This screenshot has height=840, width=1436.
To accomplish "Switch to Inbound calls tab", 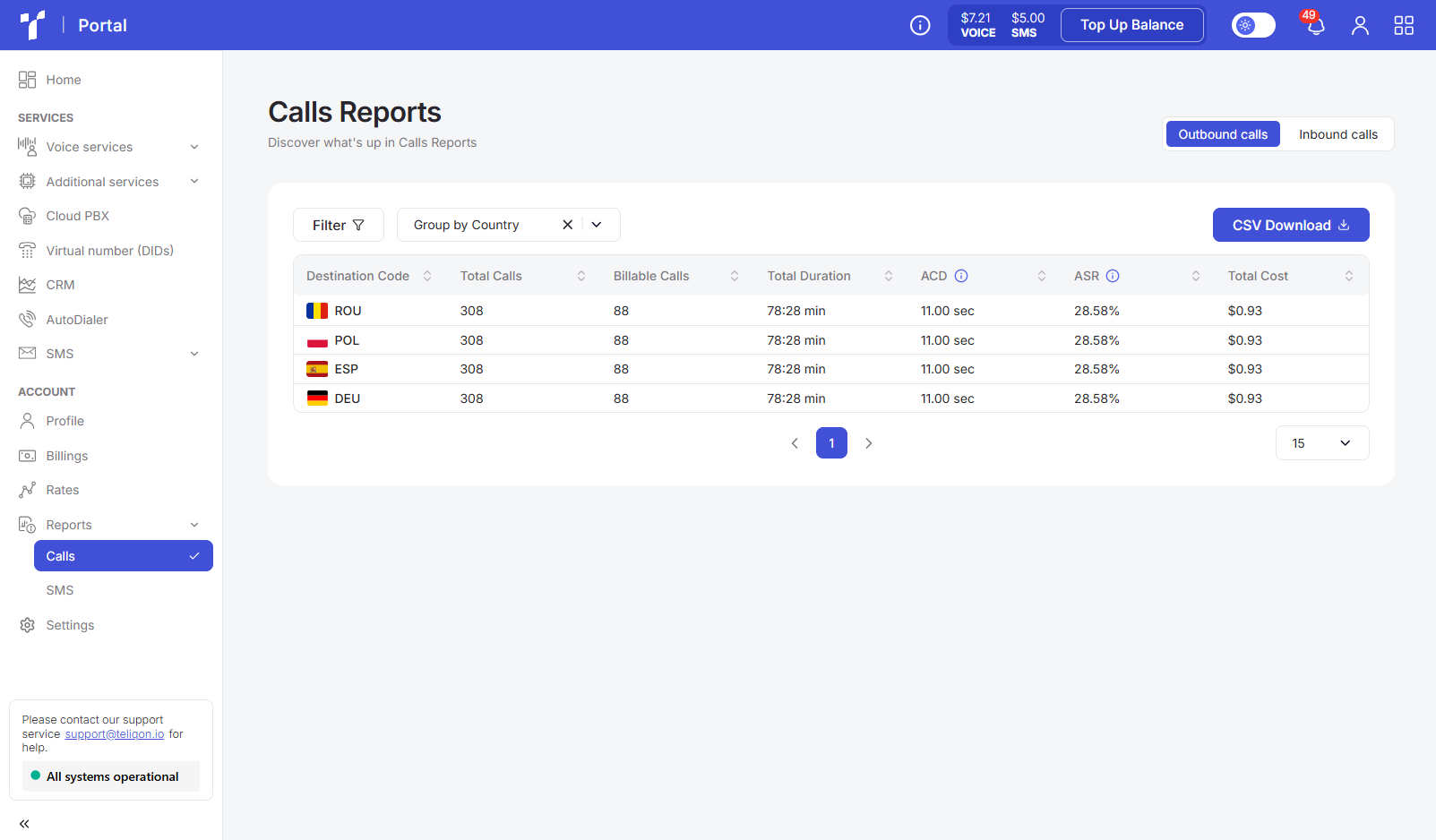I will [x=1338, y=134].
